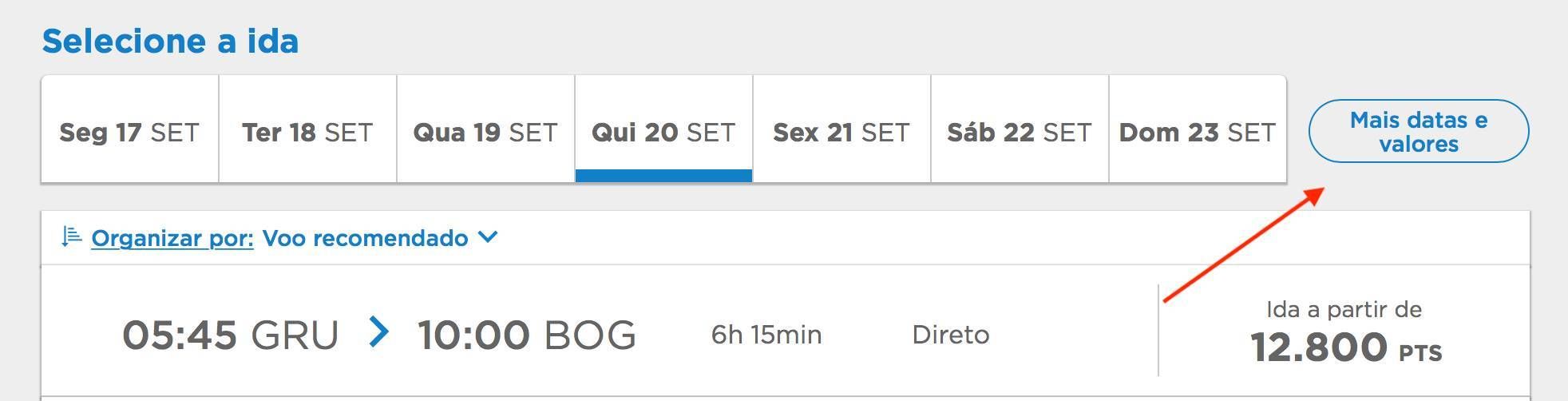Open the Voo recomendado sort dropdown
The image size is (1568, 401).
(x=380, y=238)
